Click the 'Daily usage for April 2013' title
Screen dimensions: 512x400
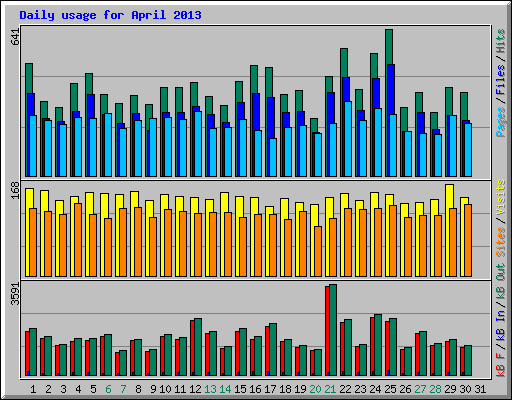110,15
